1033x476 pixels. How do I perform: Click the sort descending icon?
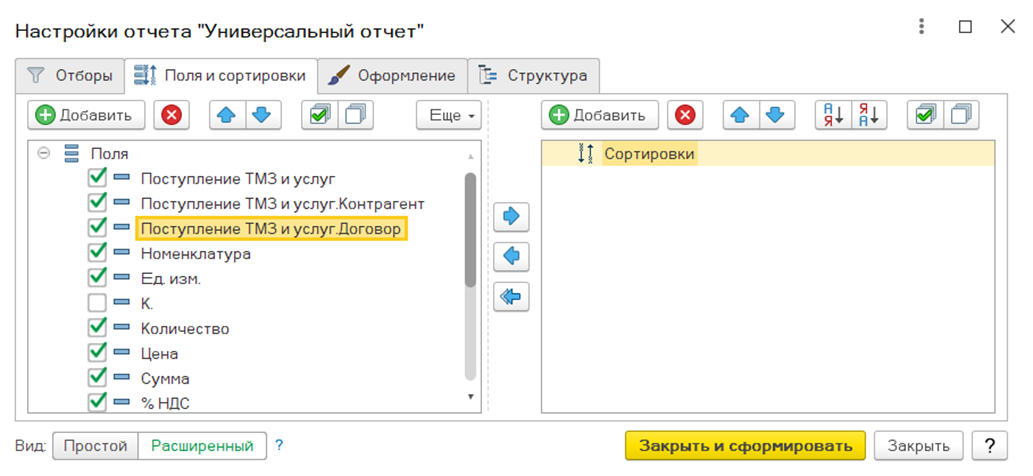coord(868,115)
